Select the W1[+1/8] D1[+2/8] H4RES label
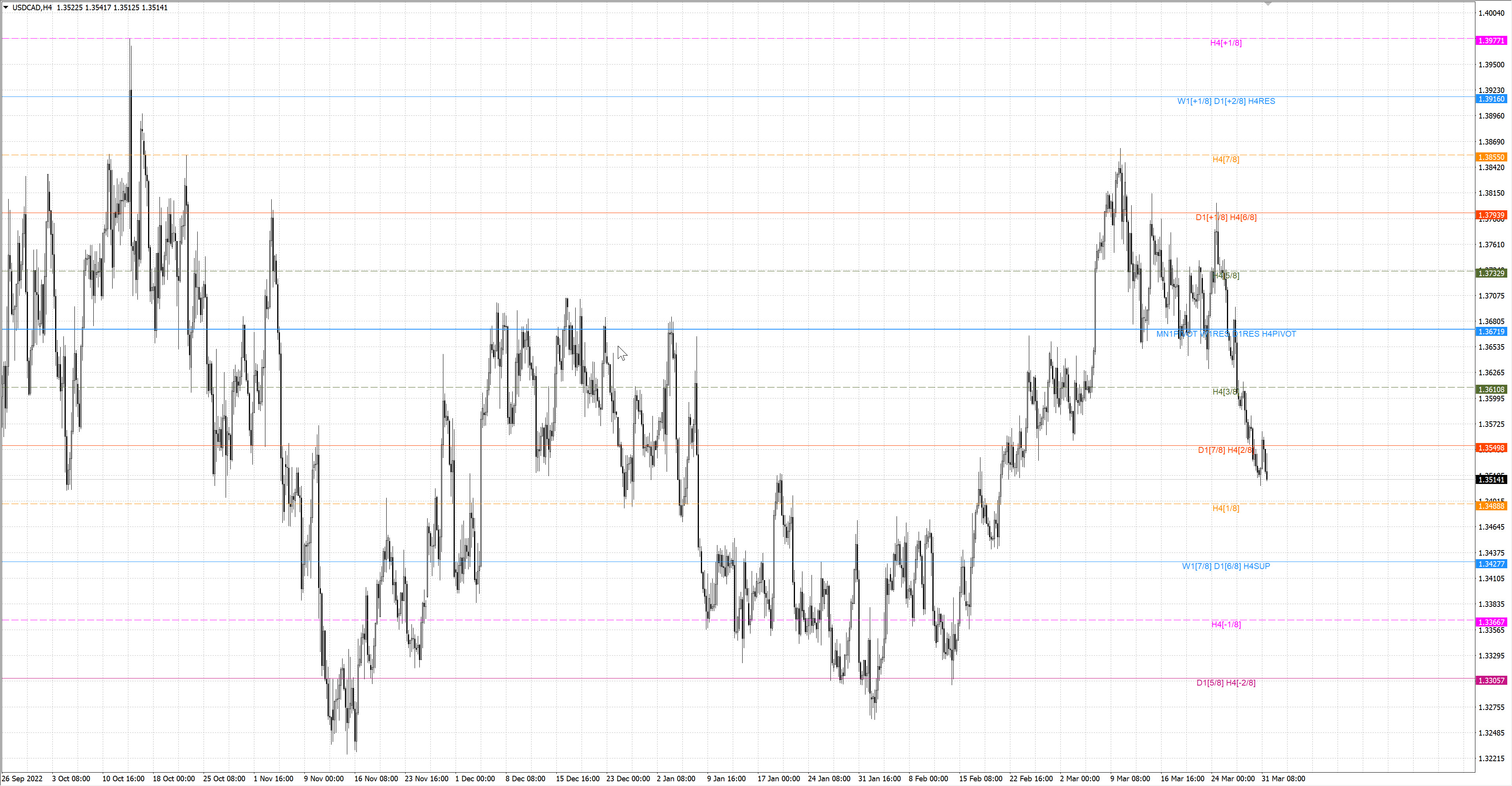Screen dimensions: 1512x786 1226,101
